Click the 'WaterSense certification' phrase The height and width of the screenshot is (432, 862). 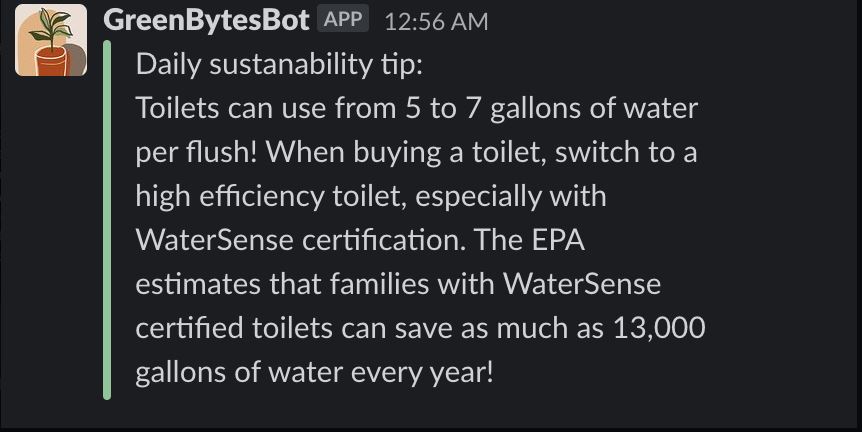click(338, 240)
